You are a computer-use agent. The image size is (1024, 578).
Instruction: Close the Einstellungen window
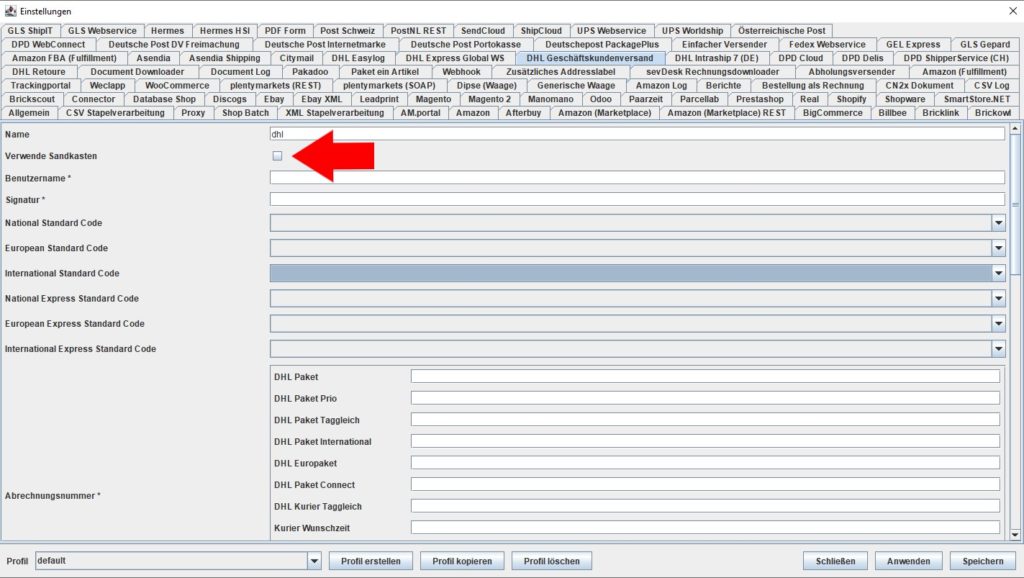pos(1012,11)
